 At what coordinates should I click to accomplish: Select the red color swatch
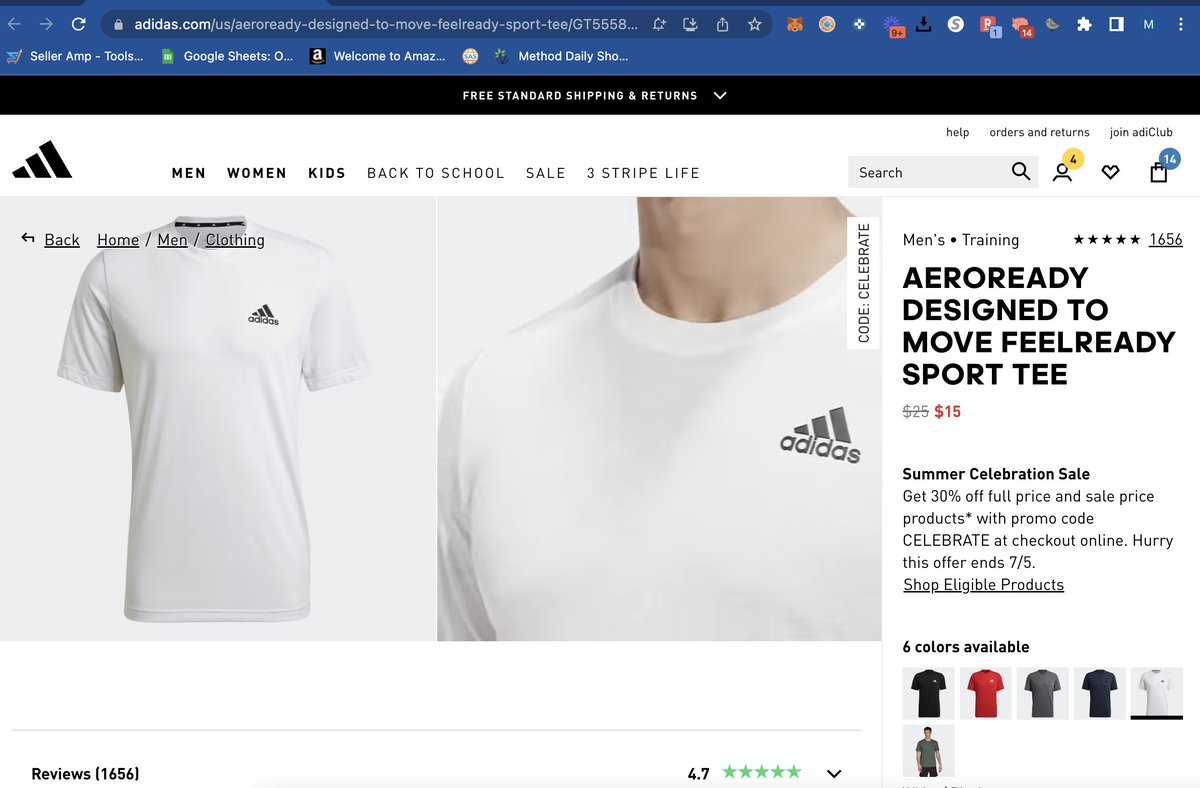[x=986, y=693]
